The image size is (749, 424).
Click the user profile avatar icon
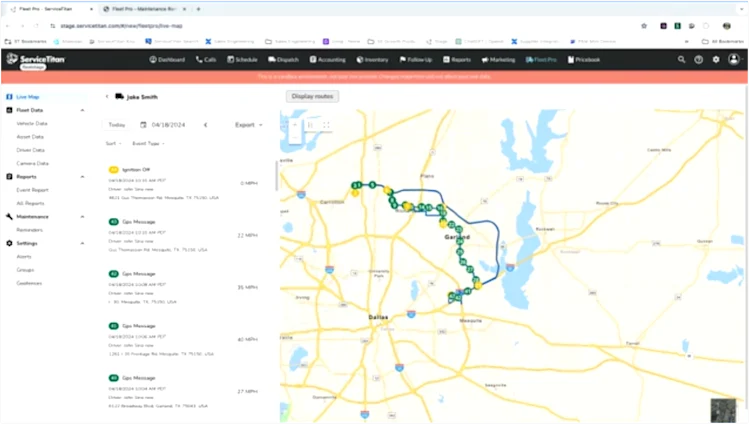(734, 59)
